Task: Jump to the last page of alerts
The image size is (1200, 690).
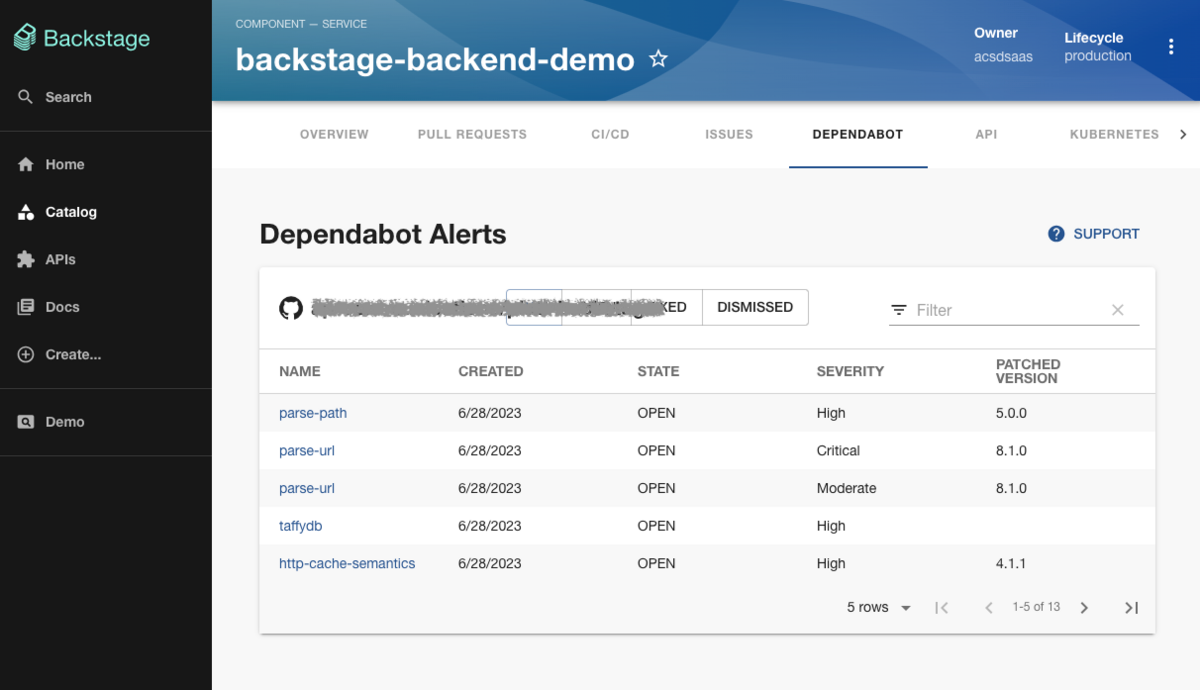Action: 1131,607
